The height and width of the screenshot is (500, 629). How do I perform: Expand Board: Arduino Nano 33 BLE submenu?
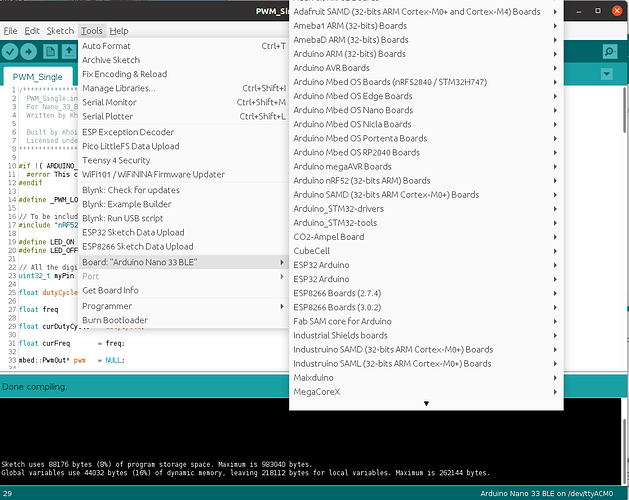pyautogui.click(x=184, y=262)
